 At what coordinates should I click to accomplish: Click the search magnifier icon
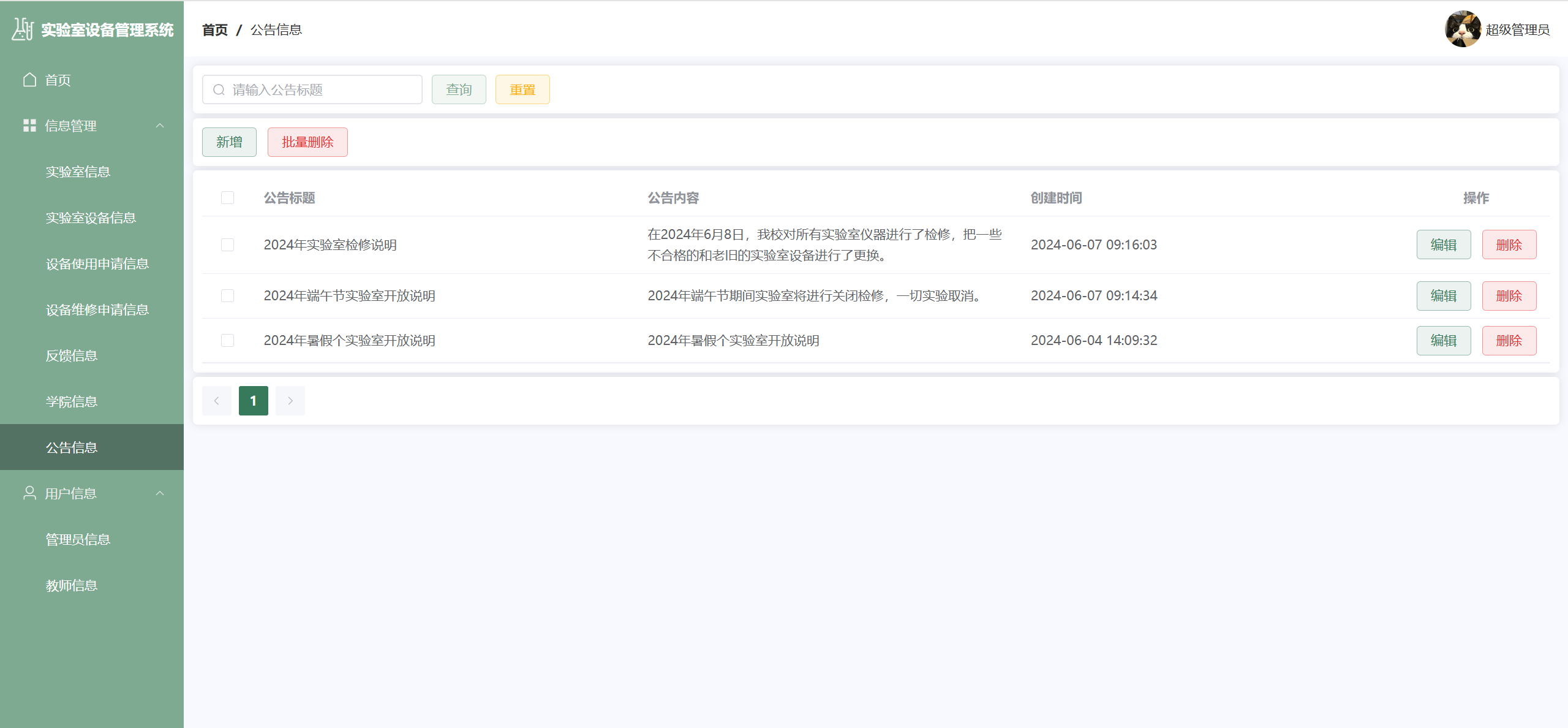tap(219, 90)
